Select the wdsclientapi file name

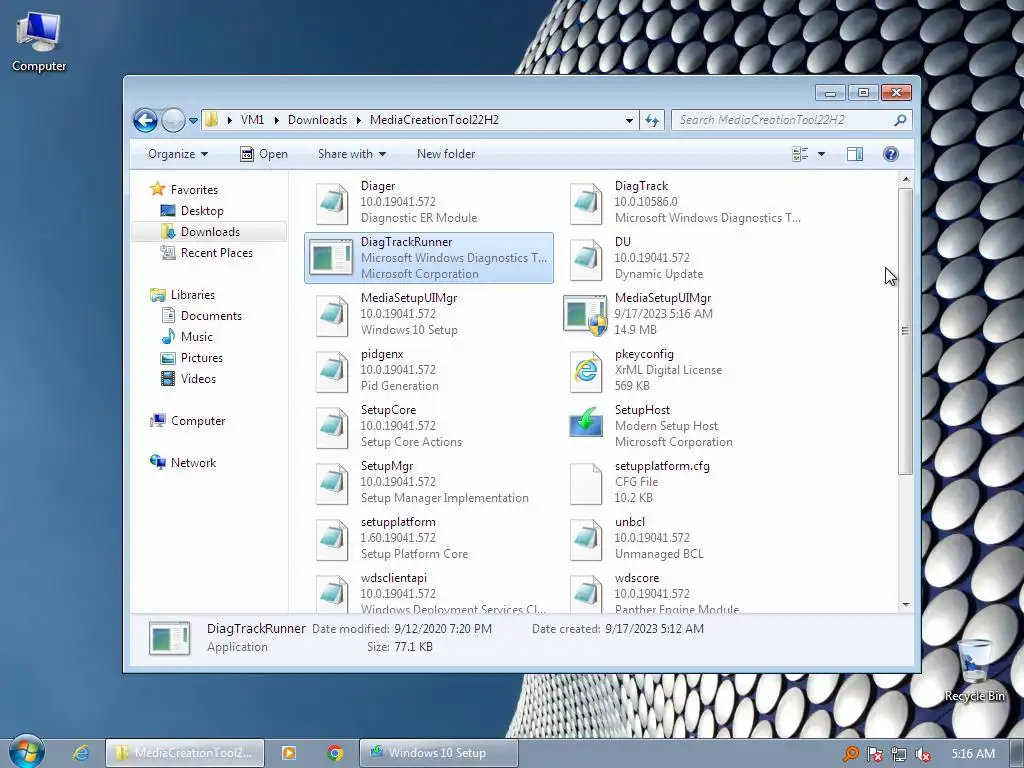(x=393, y=578)
